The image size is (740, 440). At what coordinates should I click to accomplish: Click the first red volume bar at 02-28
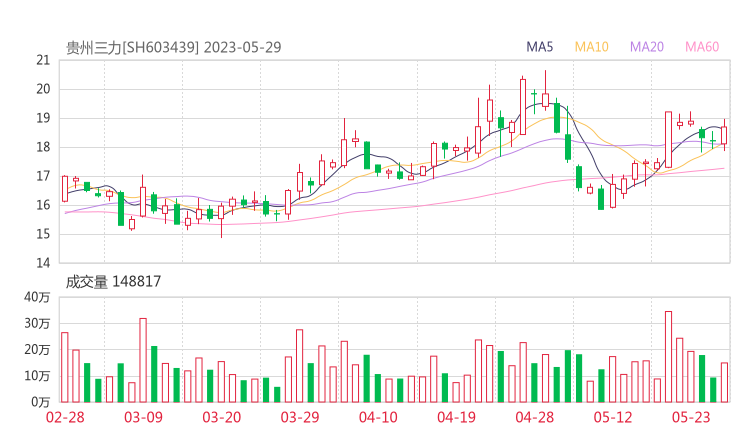point(65,367)
